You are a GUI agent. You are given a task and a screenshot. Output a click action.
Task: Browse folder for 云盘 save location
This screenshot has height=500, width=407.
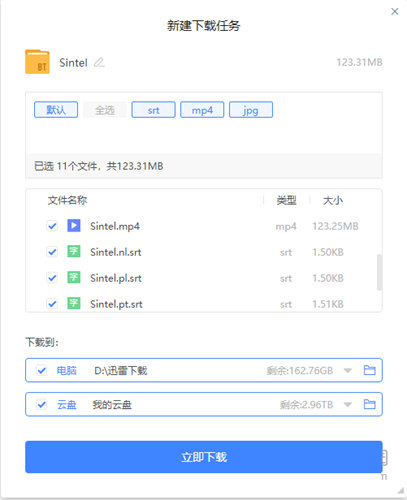369,404
